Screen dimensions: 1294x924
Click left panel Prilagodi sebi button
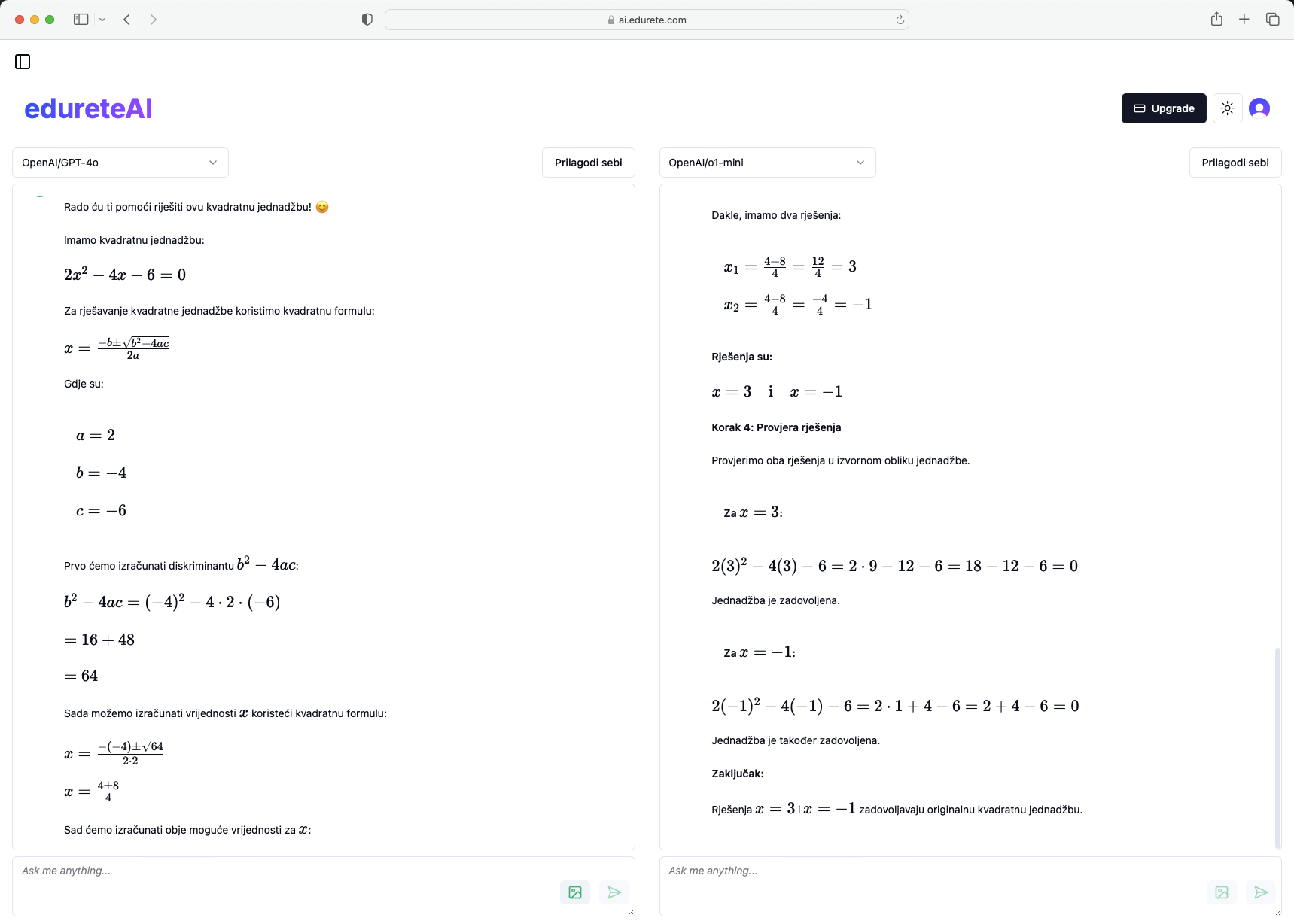(x=588, y=163)
